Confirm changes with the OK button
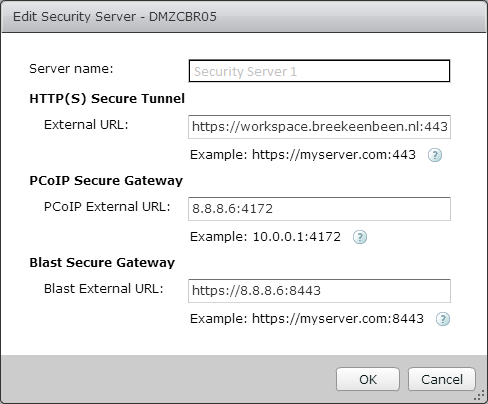This screenshot has height=404, width=488. [x=368, y=379]
